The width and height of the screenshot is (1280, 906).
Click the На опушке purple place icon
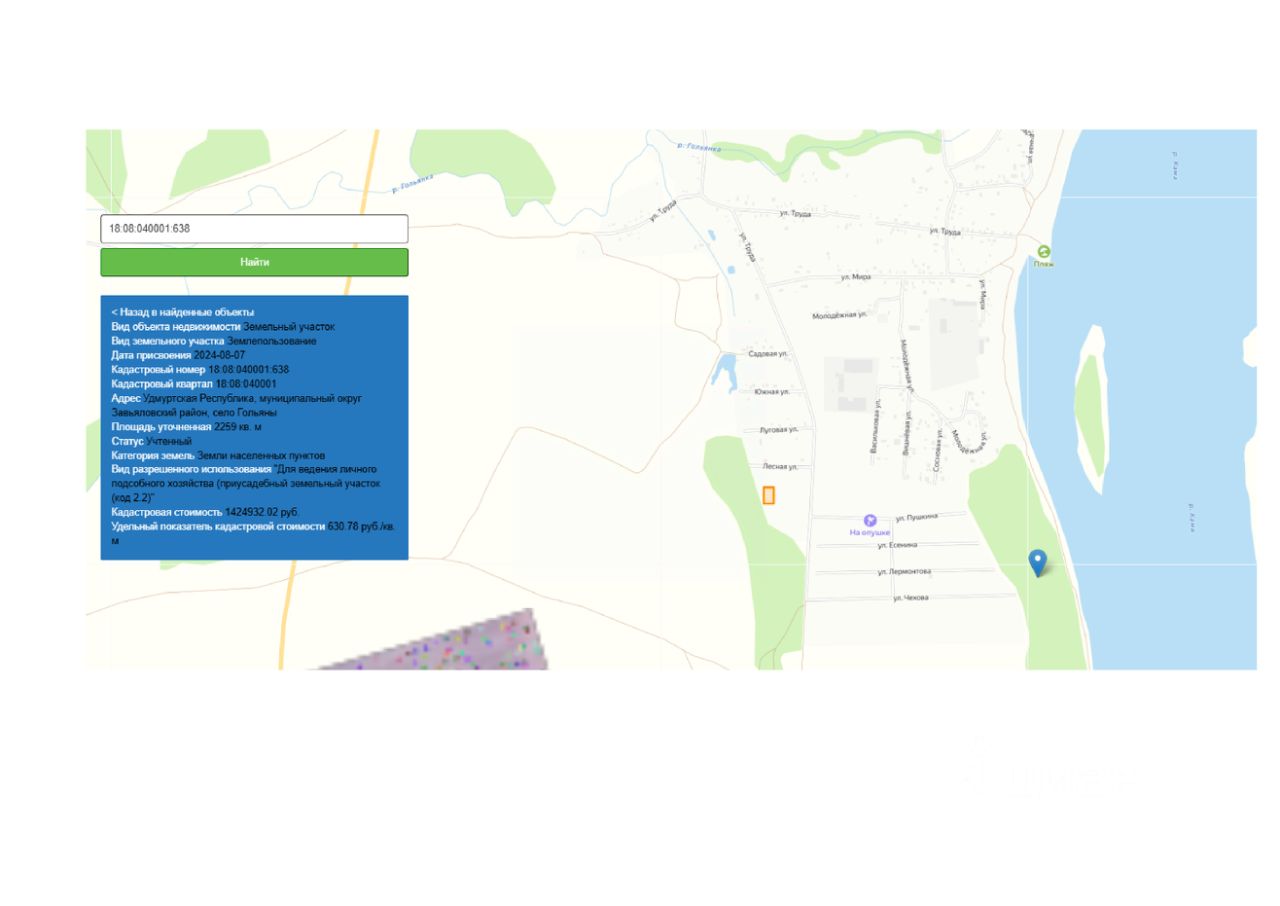pyautogui.click(x=870, y=520)
